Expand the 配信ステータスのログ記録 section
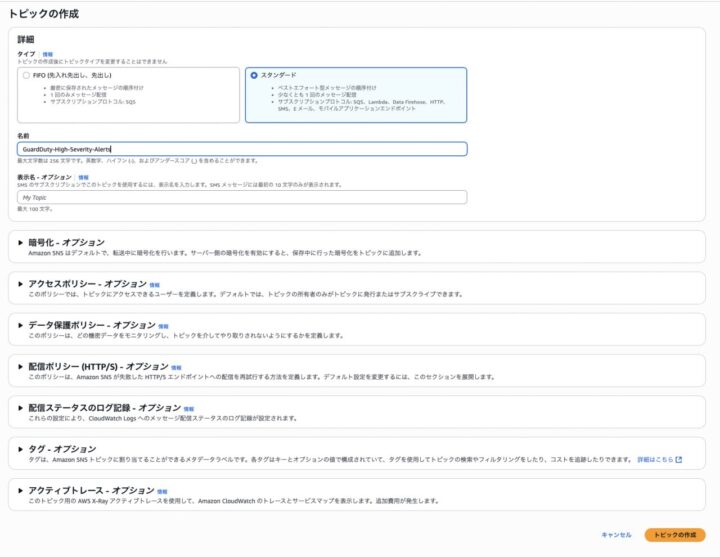 (21, 408)
